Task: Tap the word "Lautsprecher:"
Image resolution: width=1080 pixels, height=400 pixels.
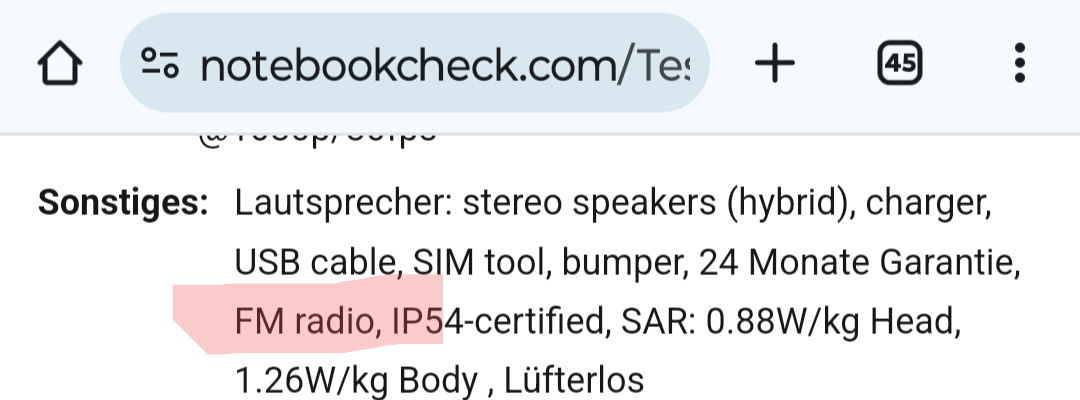Action: (x=339, y=204)
